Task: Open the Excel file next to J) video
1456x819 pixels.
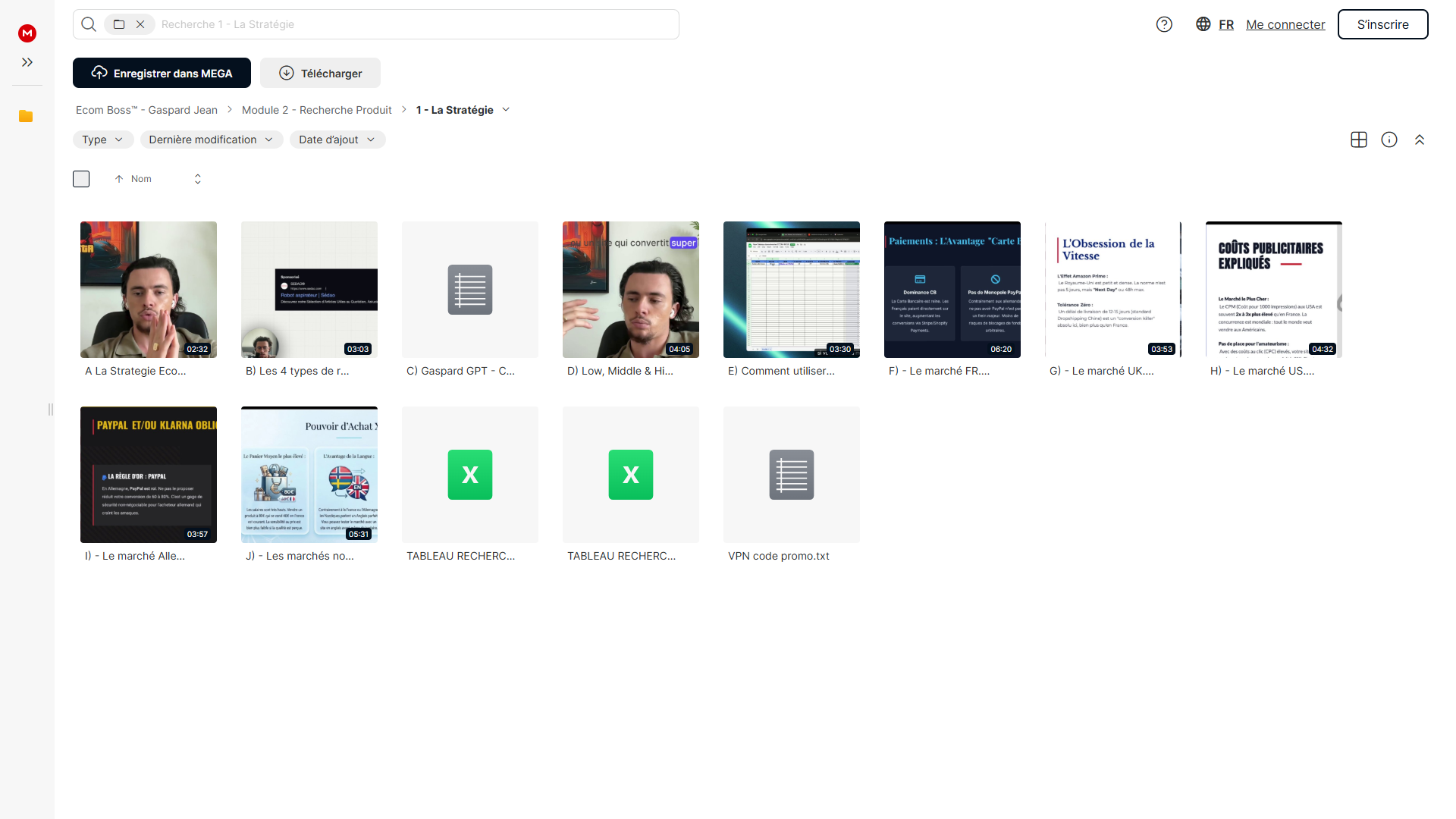Action: point(470,475)
